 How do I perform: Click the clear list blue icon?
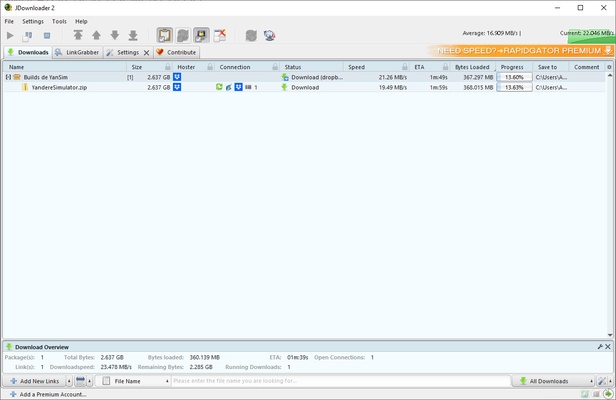[80, 381]
